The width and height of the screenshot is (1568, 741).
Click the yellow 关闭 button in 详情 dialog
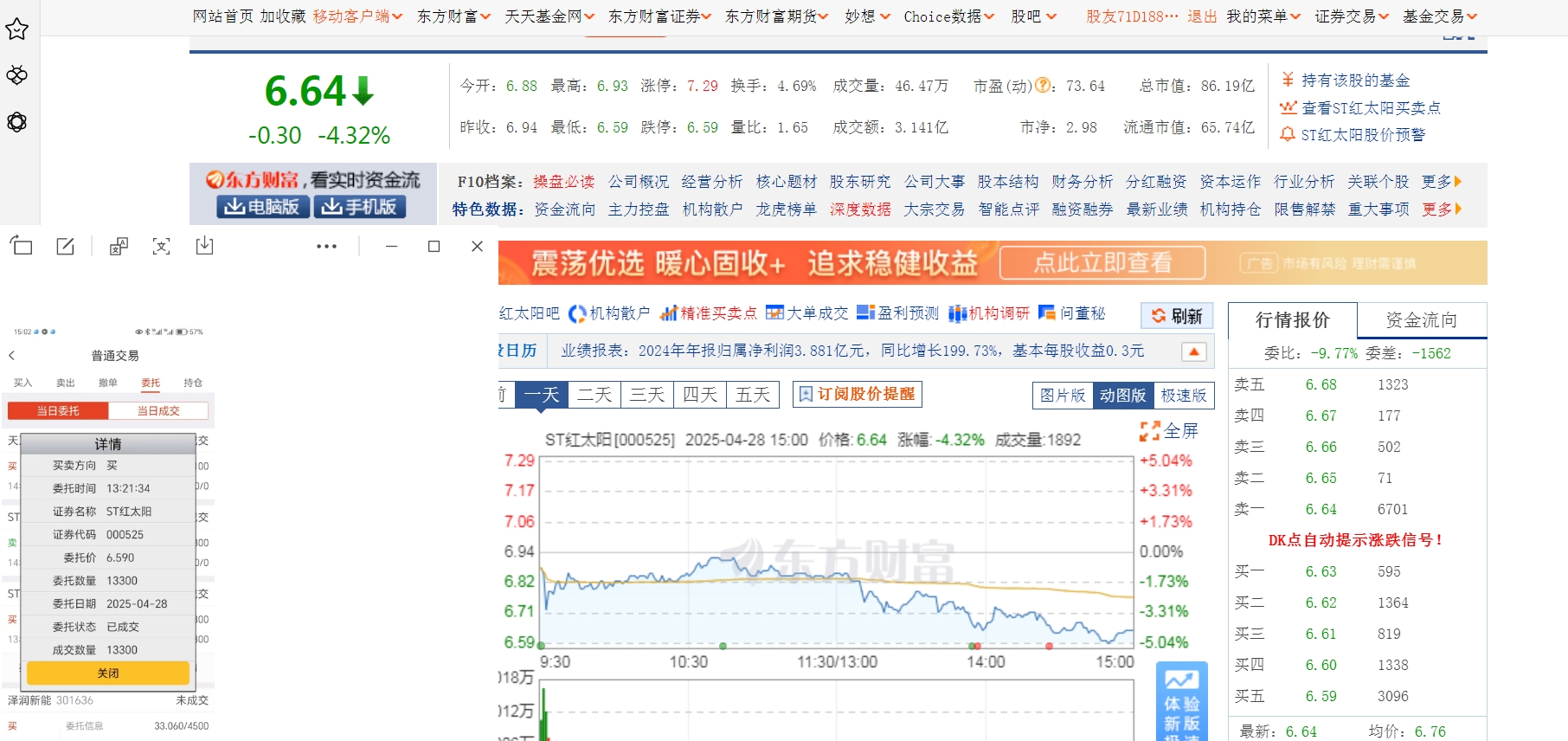[x=108, y=673]
